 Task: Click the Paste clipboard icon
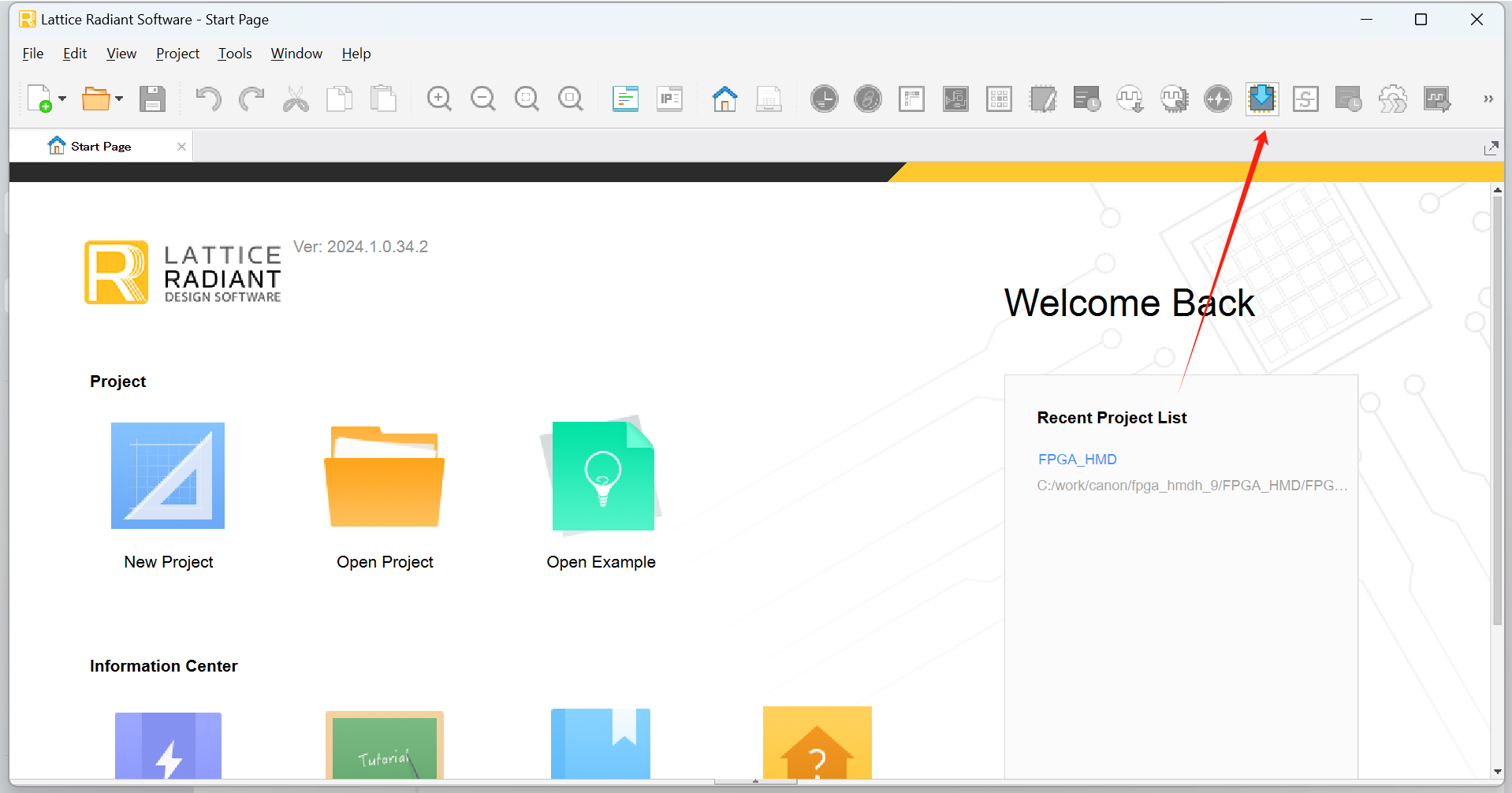[x=383, y=99]
